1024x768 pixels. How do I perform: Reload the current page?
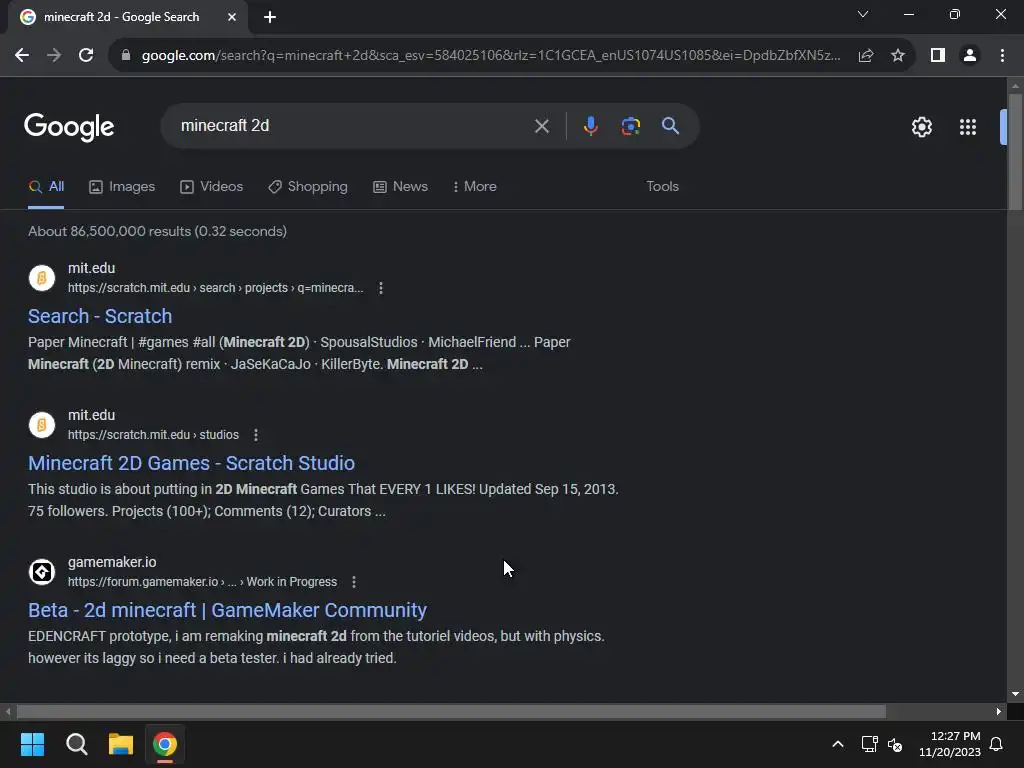[86, 56]
